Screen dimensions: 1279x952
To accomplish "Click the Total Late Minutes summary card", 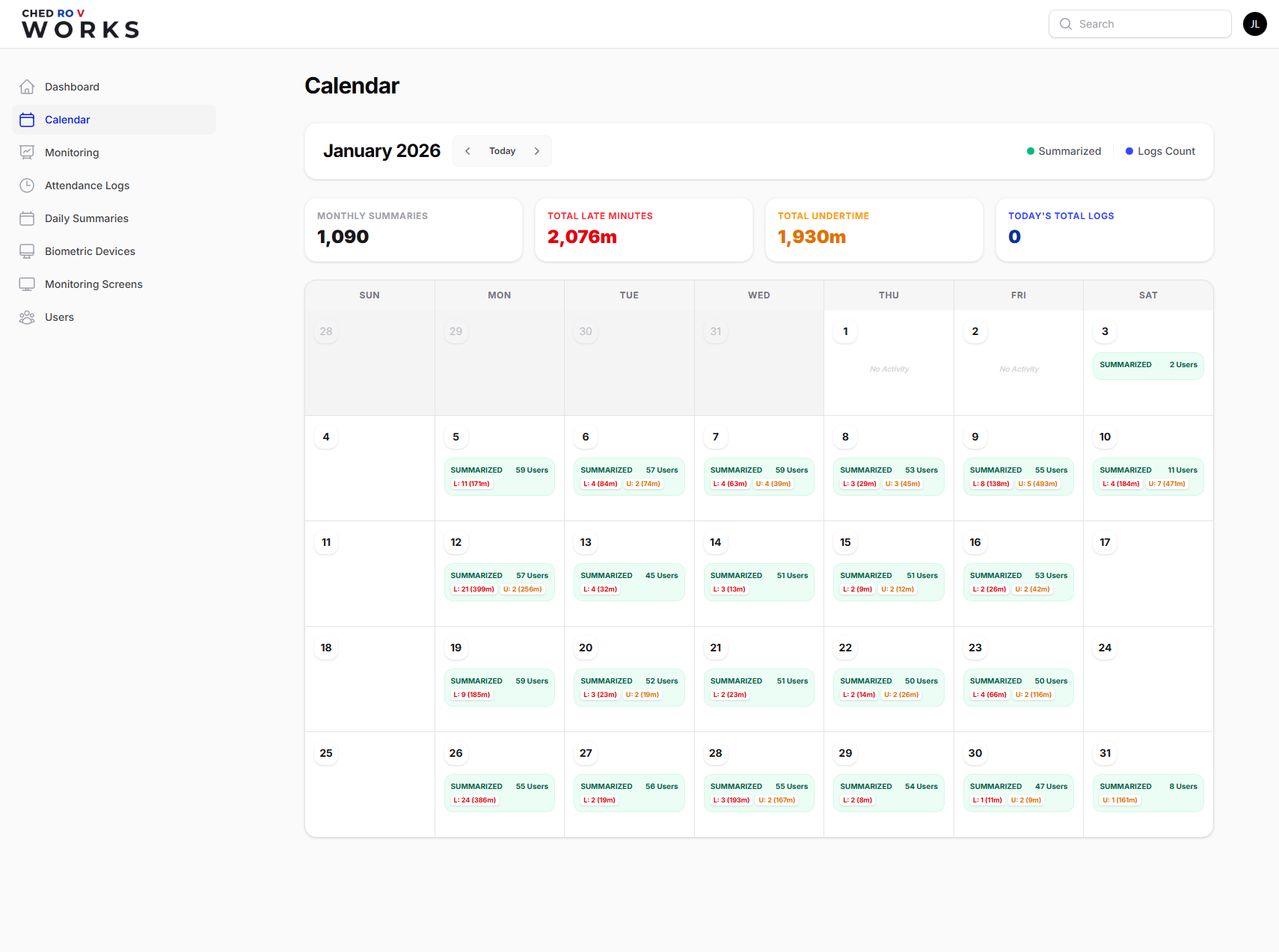I will point(643,230).
